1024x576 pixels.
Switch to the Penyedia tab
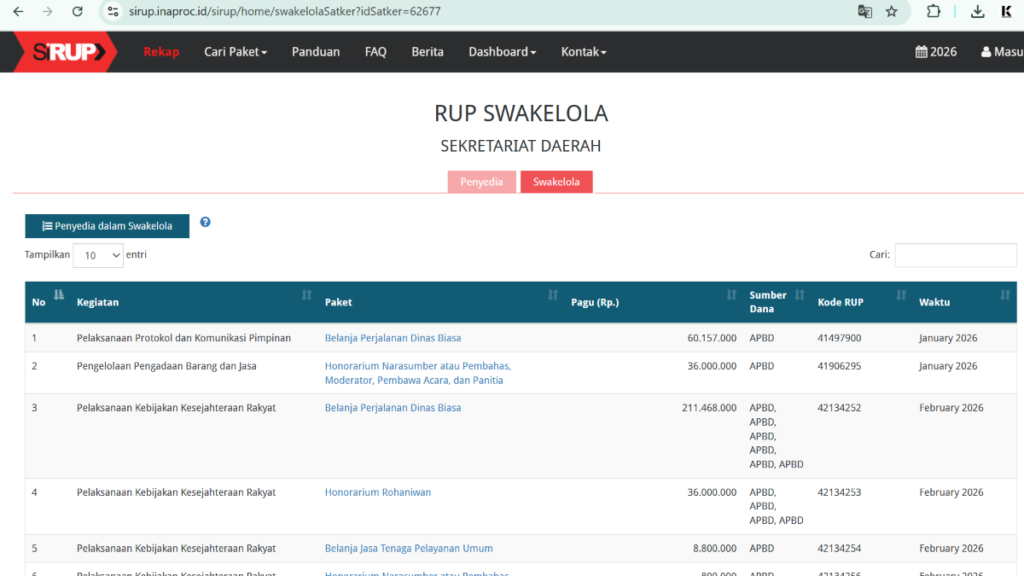481,182
